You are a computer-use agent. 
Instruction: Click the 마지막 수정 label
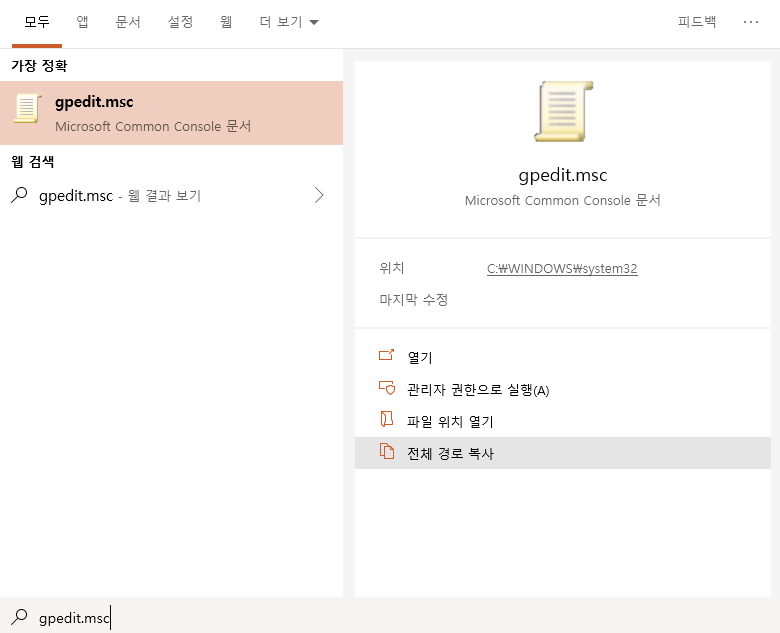(x=413, y=300)
